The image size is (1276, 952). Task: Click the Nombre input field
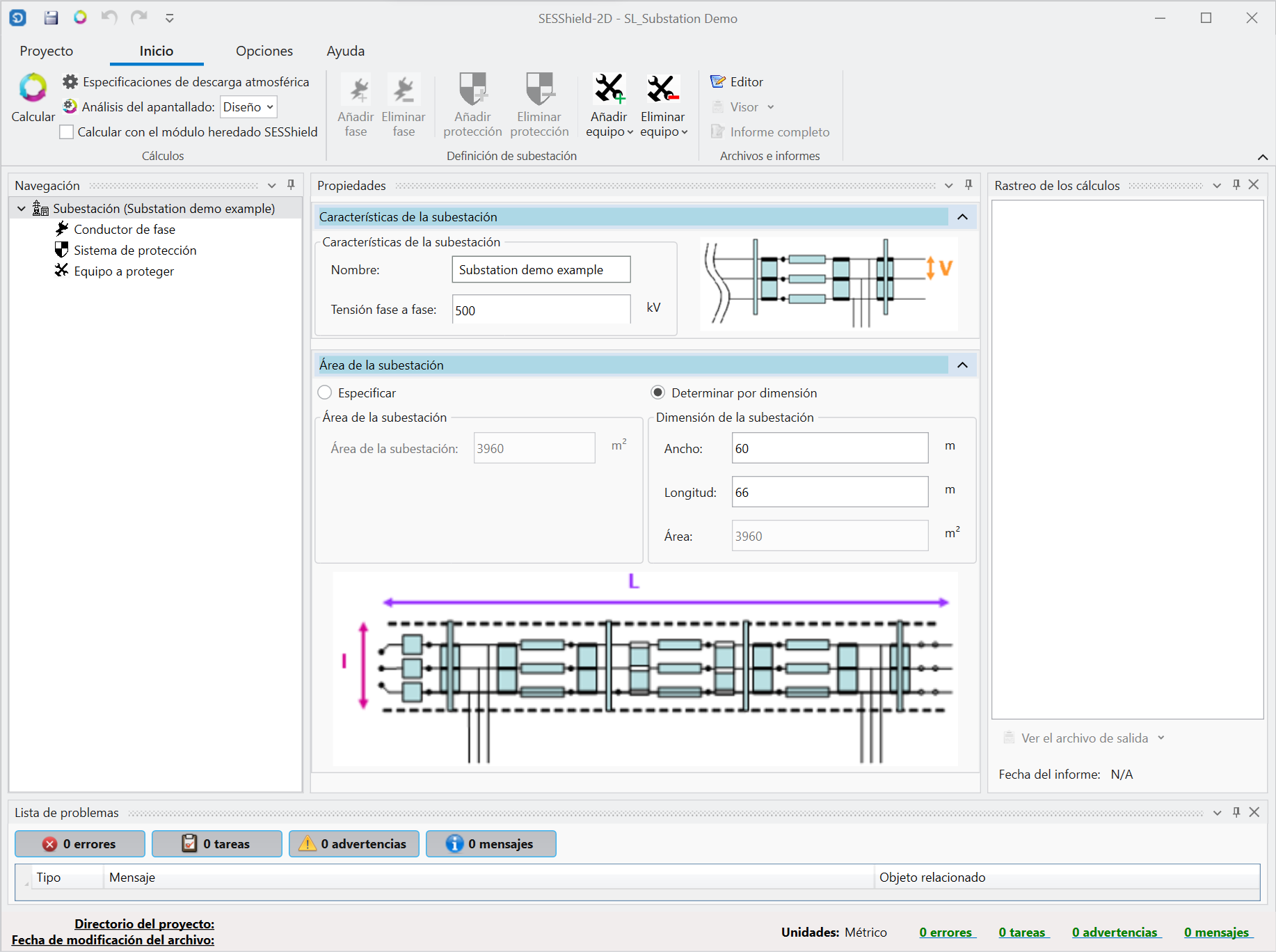[541, 269]
